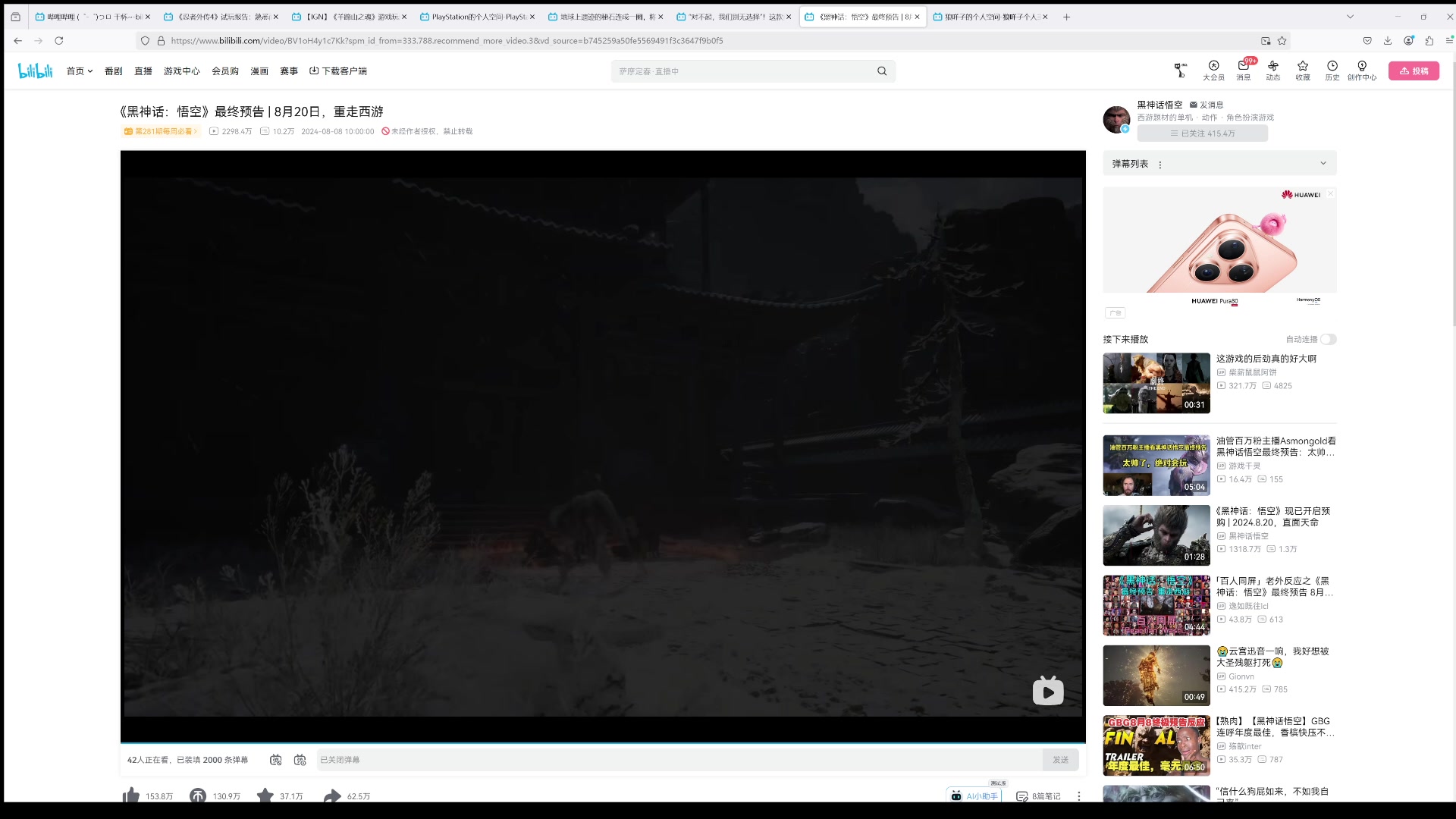Open the AI小助手 assistant button
Screen dimensions: 1456x819
tap(974, 796)
